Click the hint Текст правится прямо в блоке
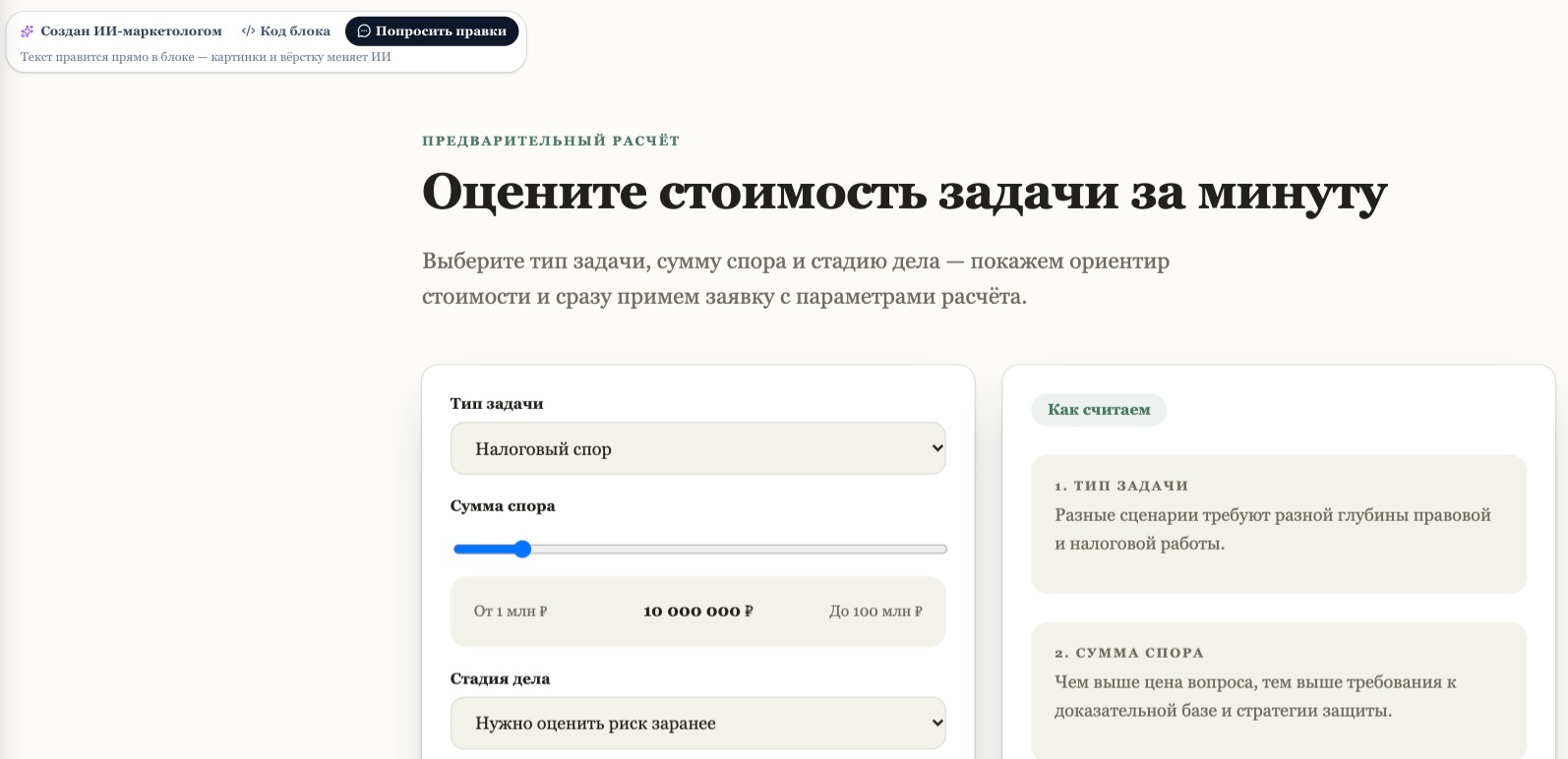The height and width of the screenshot is (759, 1568). click(x=206, y=57)
